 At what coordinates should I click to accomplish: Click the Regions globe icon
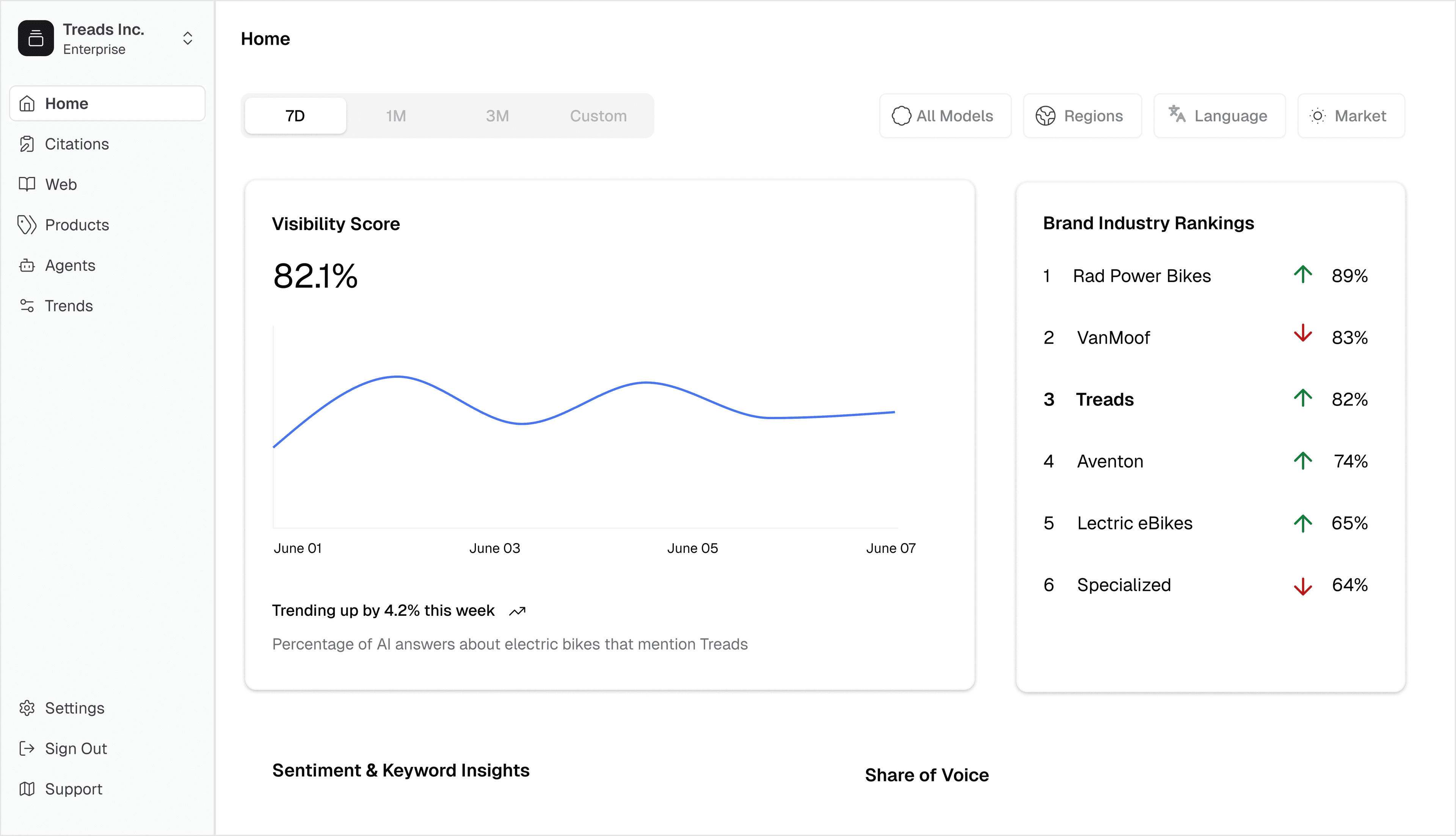click(1045, 116)
